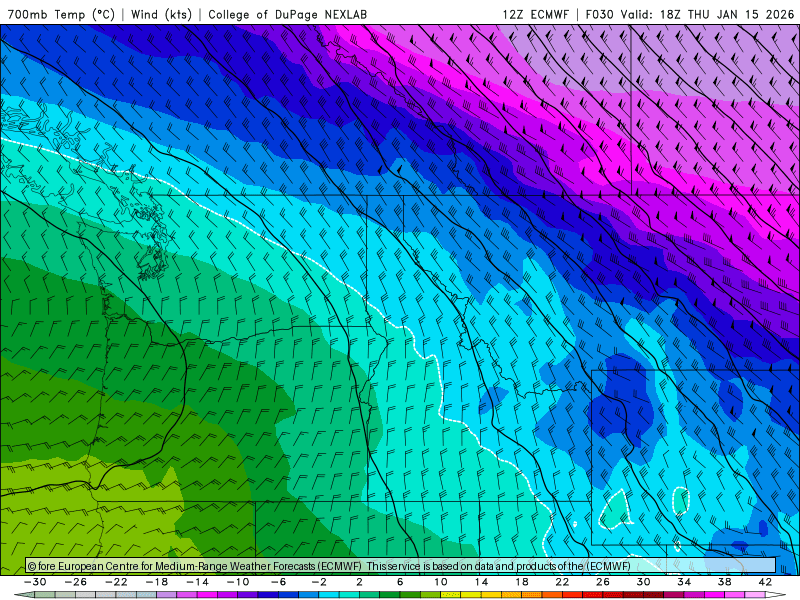Viewport: 800px width, 600px height.
Task: Click the 34 color scale label
Action: (x=684, y=582)
